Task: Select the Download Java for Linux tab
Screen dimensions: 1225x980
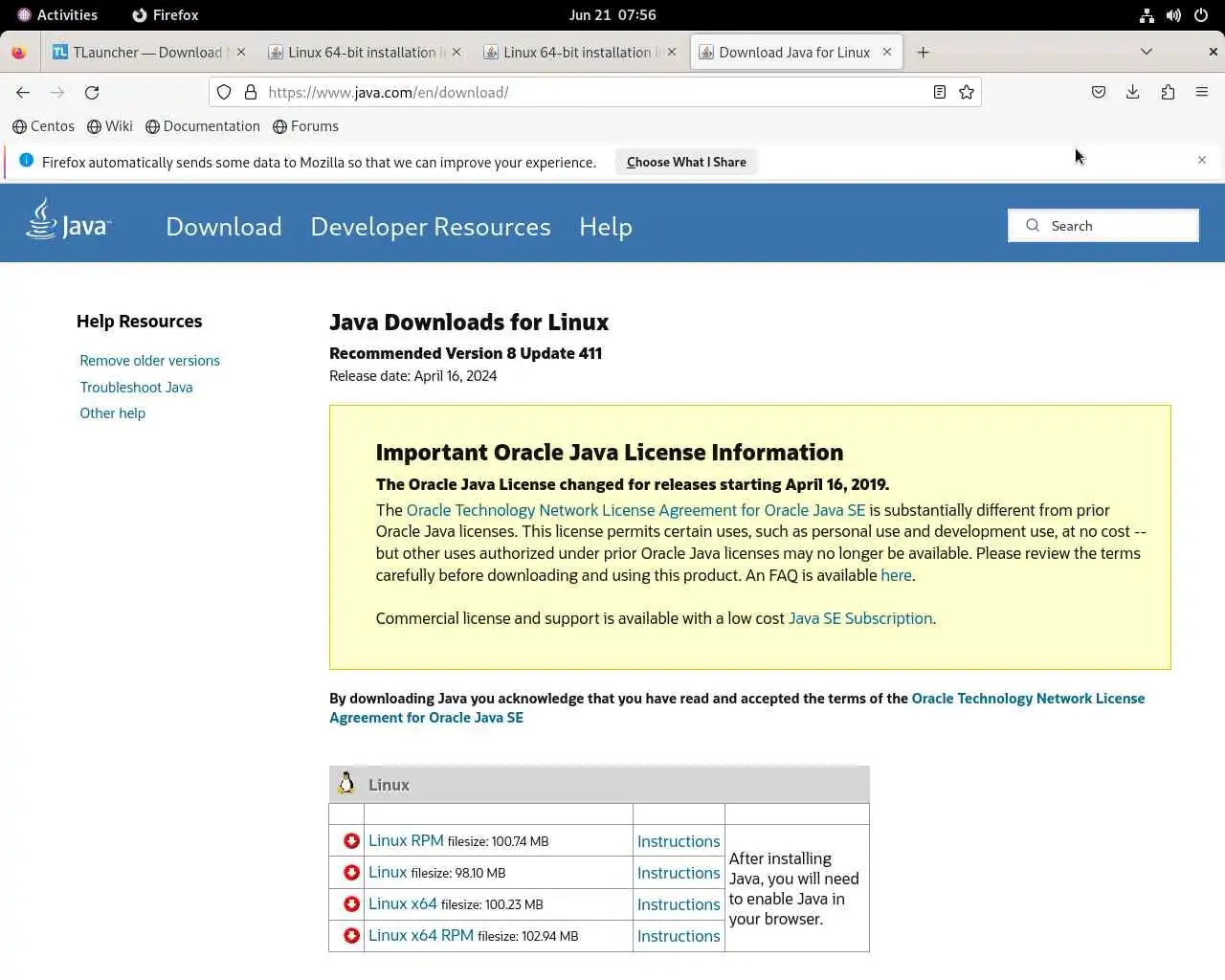Action: tap(795, 52)
